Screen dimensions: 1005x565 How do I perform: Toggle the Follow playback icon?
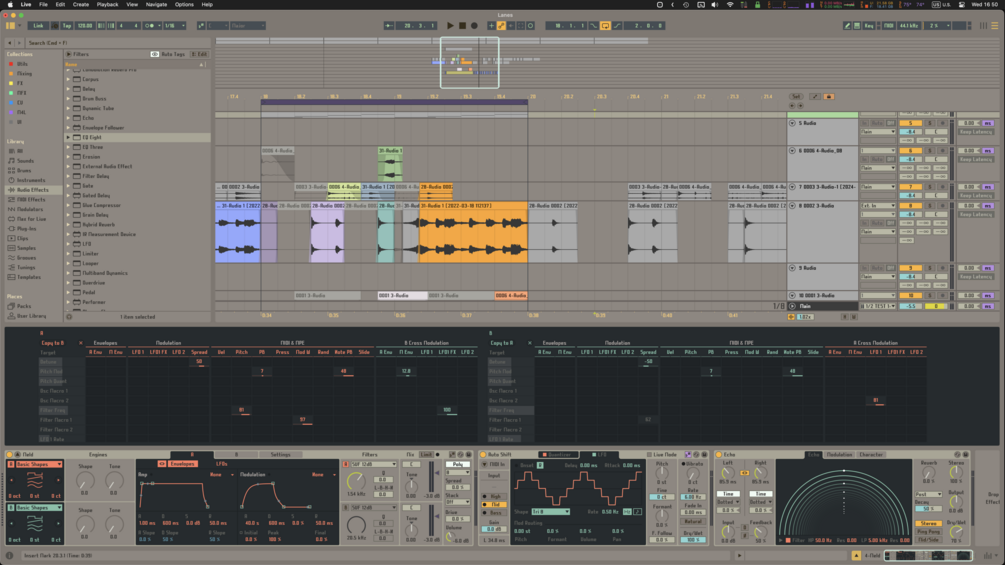[389, 26]
